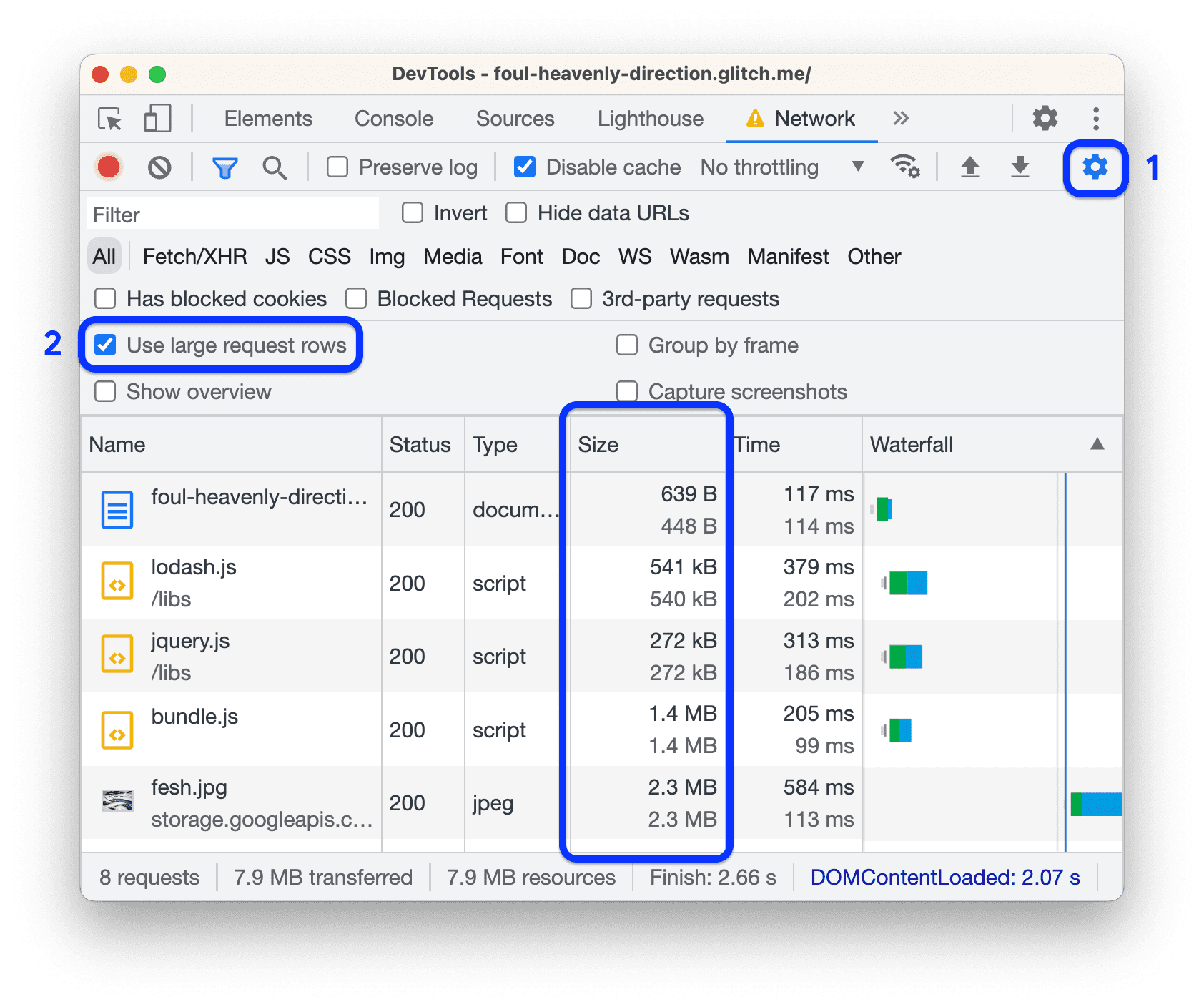This screenshot has height=1007, width=1204.
Task: Click the inspect element picker icon
Action: pyautogui.click(x=110, y=119)
